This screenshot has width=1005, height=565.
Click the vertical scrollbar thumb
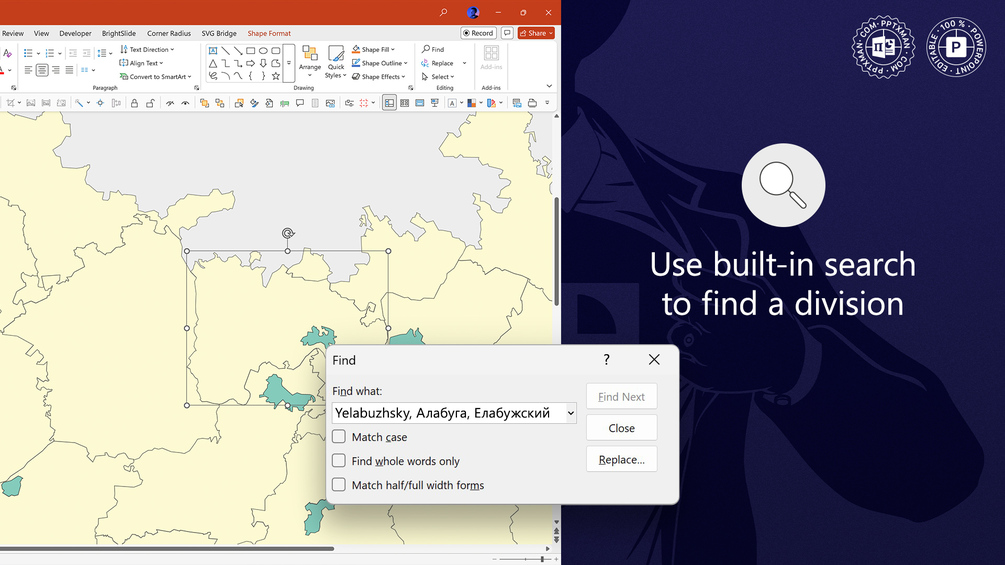pyautogui.click(x=556, y=251)
